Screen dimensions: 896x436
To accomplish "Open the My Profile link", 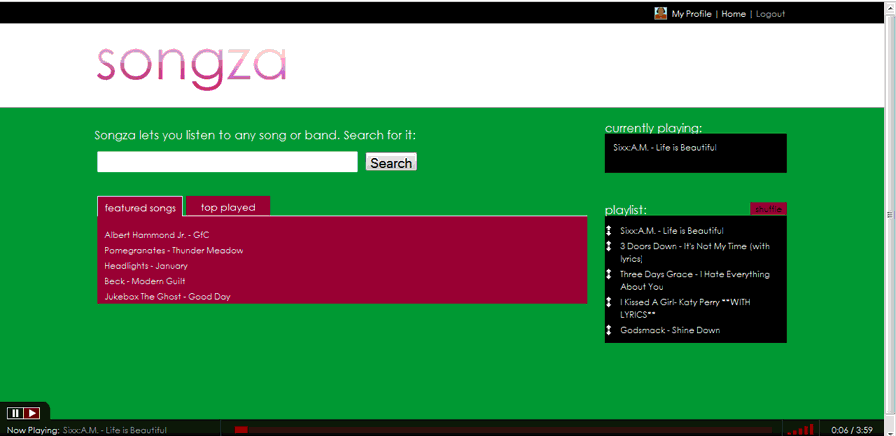I will [691, 14].
